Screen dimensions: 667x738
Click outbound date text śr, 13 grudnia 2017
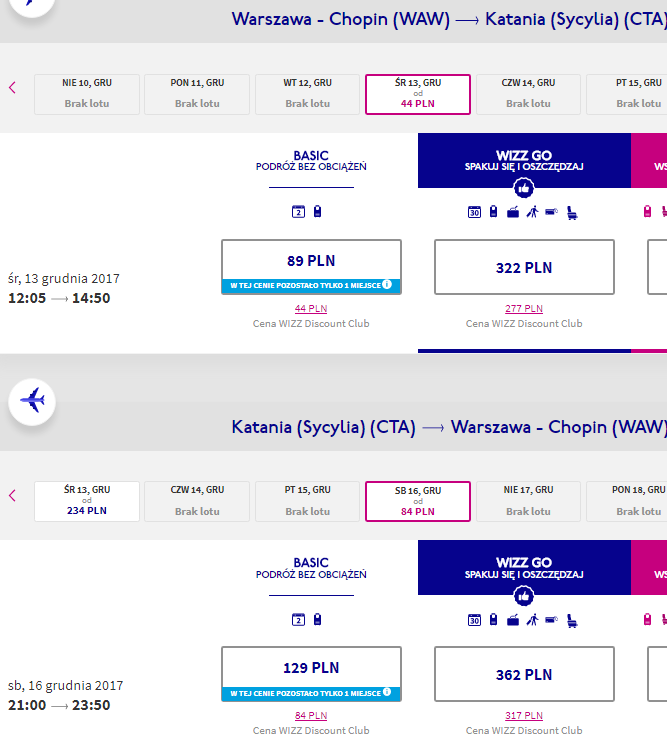[64, 279]
